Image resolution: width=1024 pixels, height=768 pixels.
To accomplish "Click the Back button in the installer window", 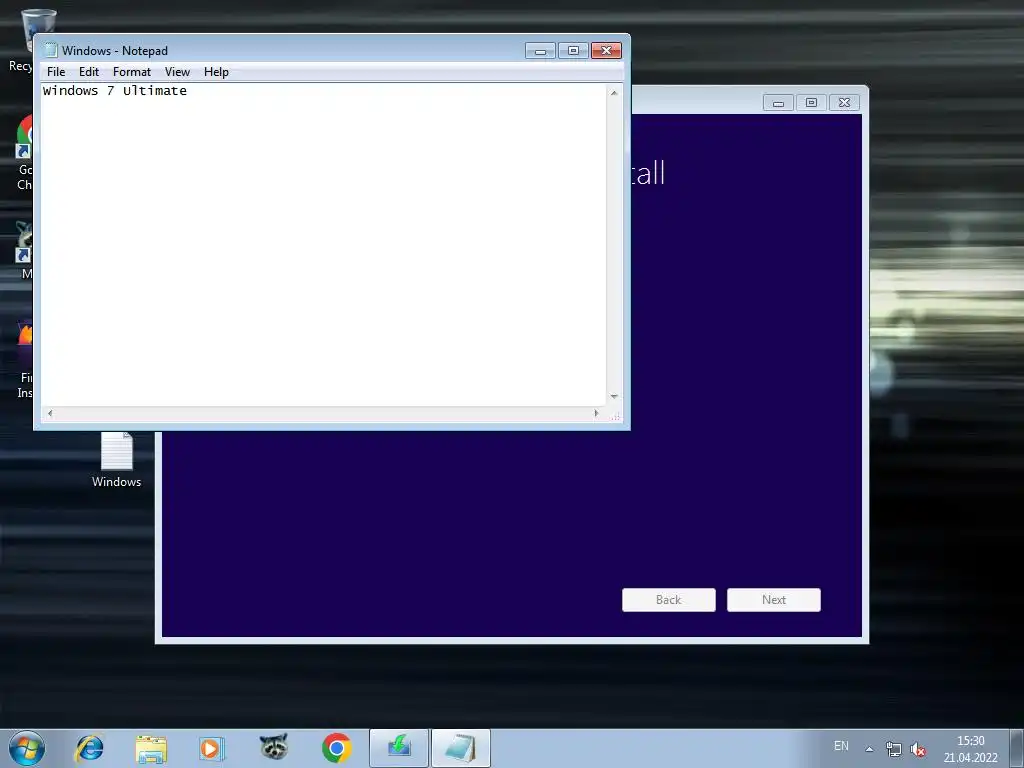I will pos(669,600).
